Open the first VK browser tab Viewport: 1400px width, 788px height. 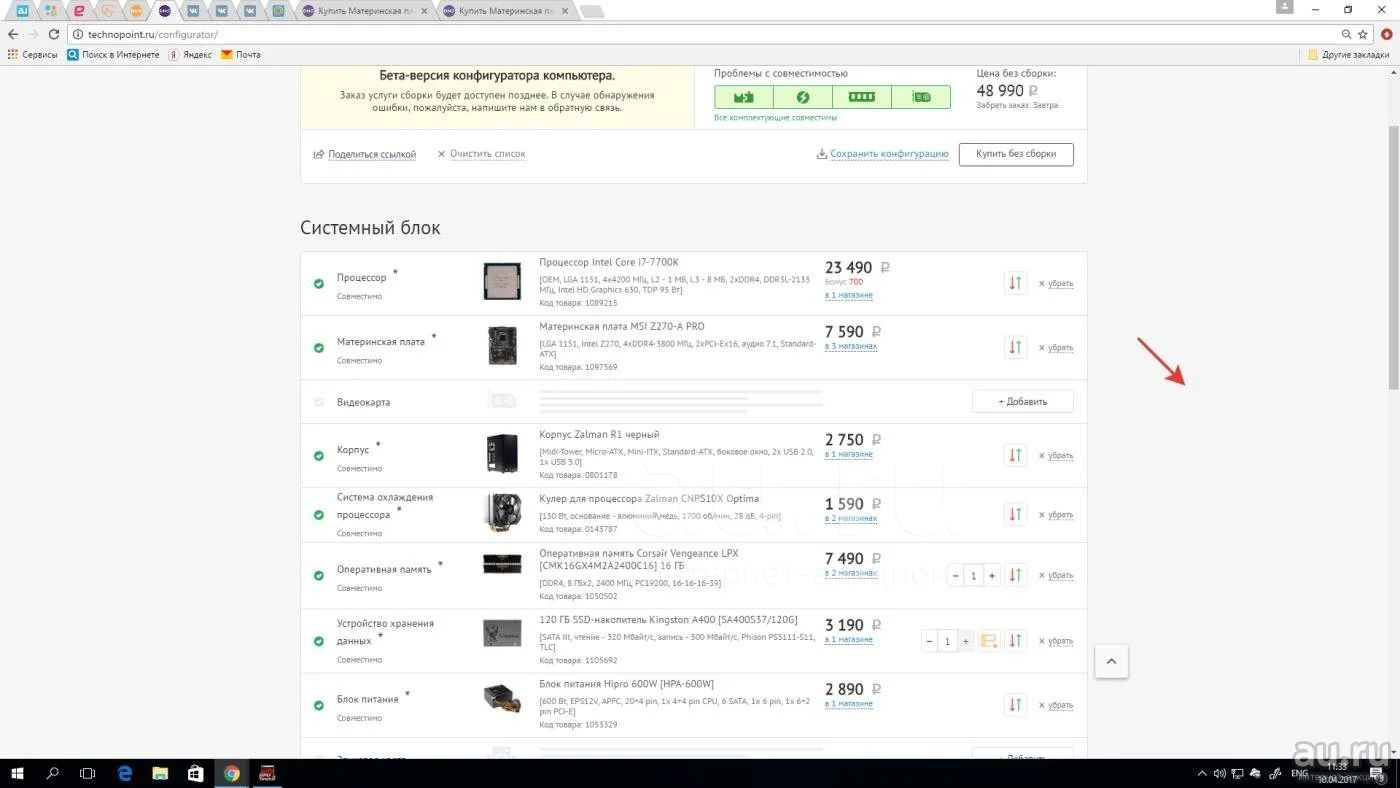pos(193,11)
